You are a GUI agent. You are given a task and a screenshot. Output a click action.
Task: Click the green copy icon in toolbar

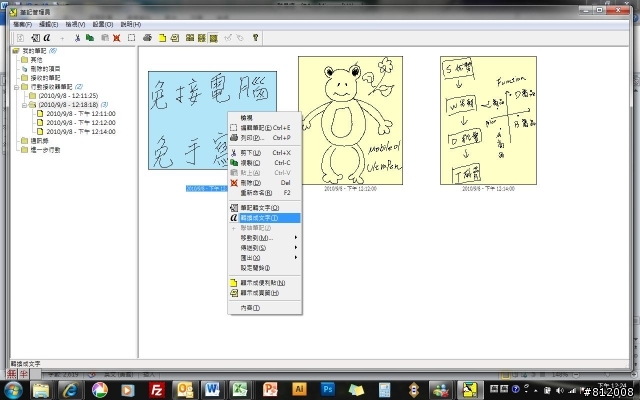[x=90, y=38]
